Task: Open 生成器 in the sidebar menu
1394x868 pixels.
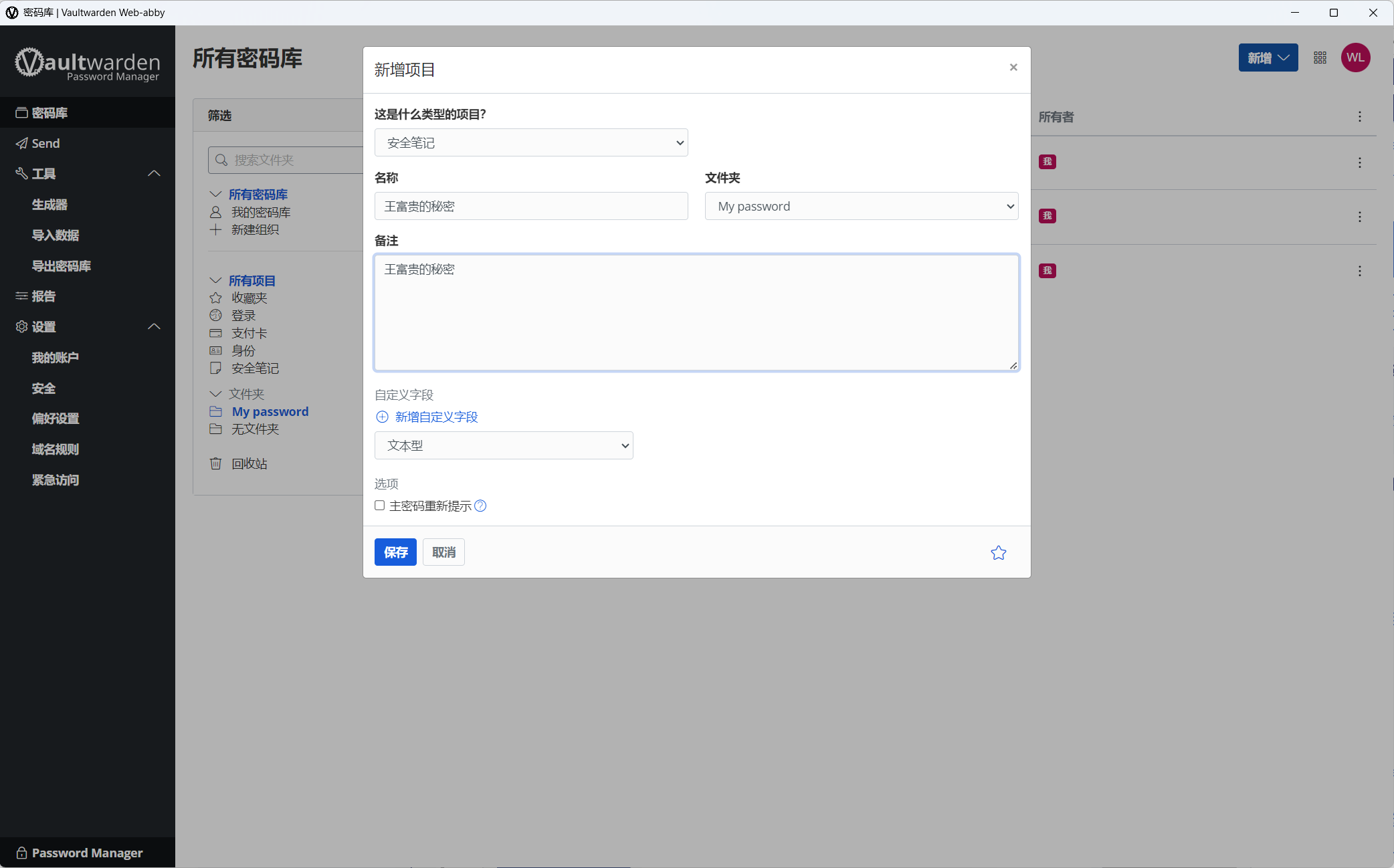Action: (x=49, y=205)
